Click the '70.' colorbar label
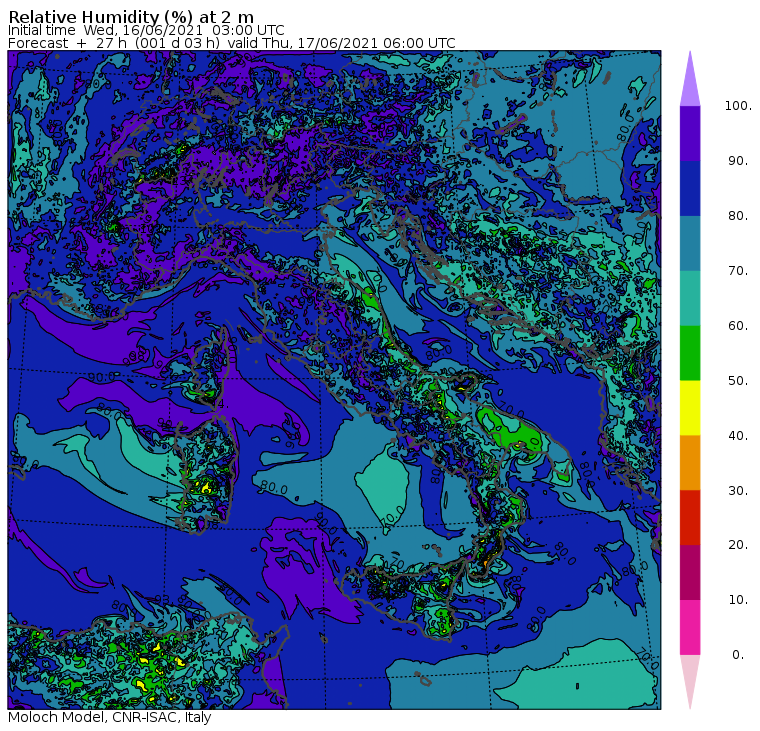This screenshot has width=760, height=731. (738, 270)
